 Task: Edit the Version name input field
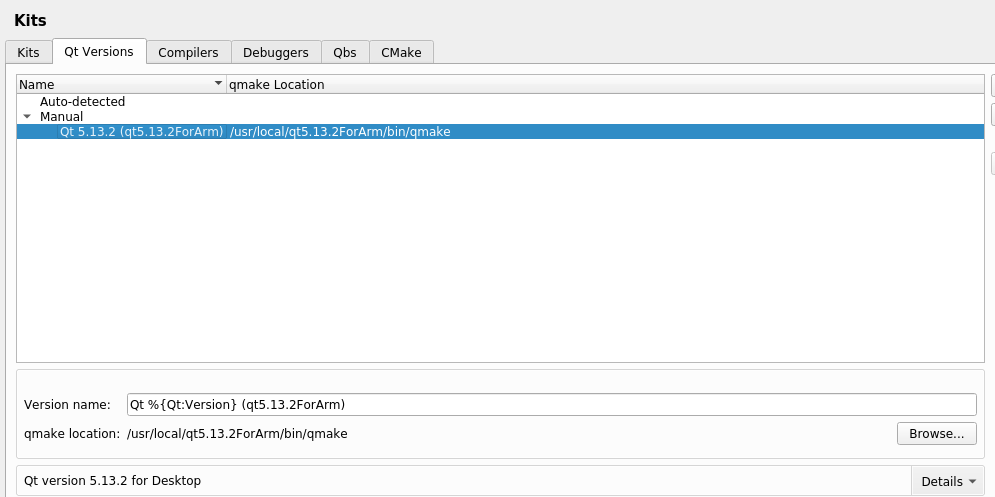(551, 404)
